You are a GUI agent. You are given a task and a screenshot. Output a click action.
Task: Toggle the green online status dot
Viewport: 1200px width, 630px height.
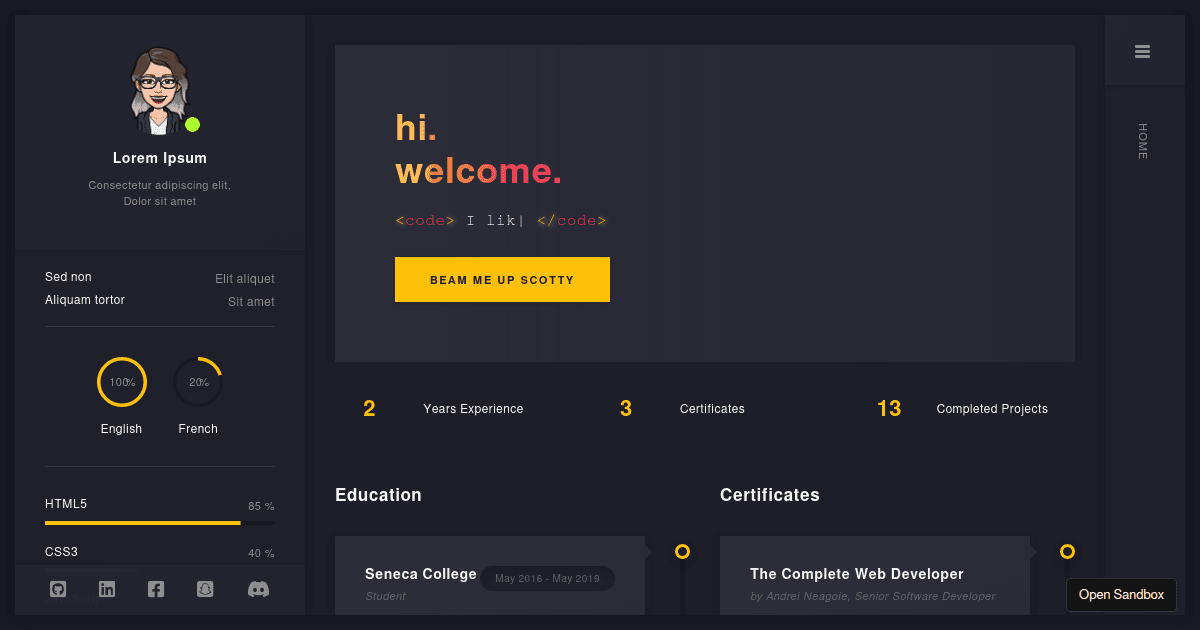coord(192,124)
